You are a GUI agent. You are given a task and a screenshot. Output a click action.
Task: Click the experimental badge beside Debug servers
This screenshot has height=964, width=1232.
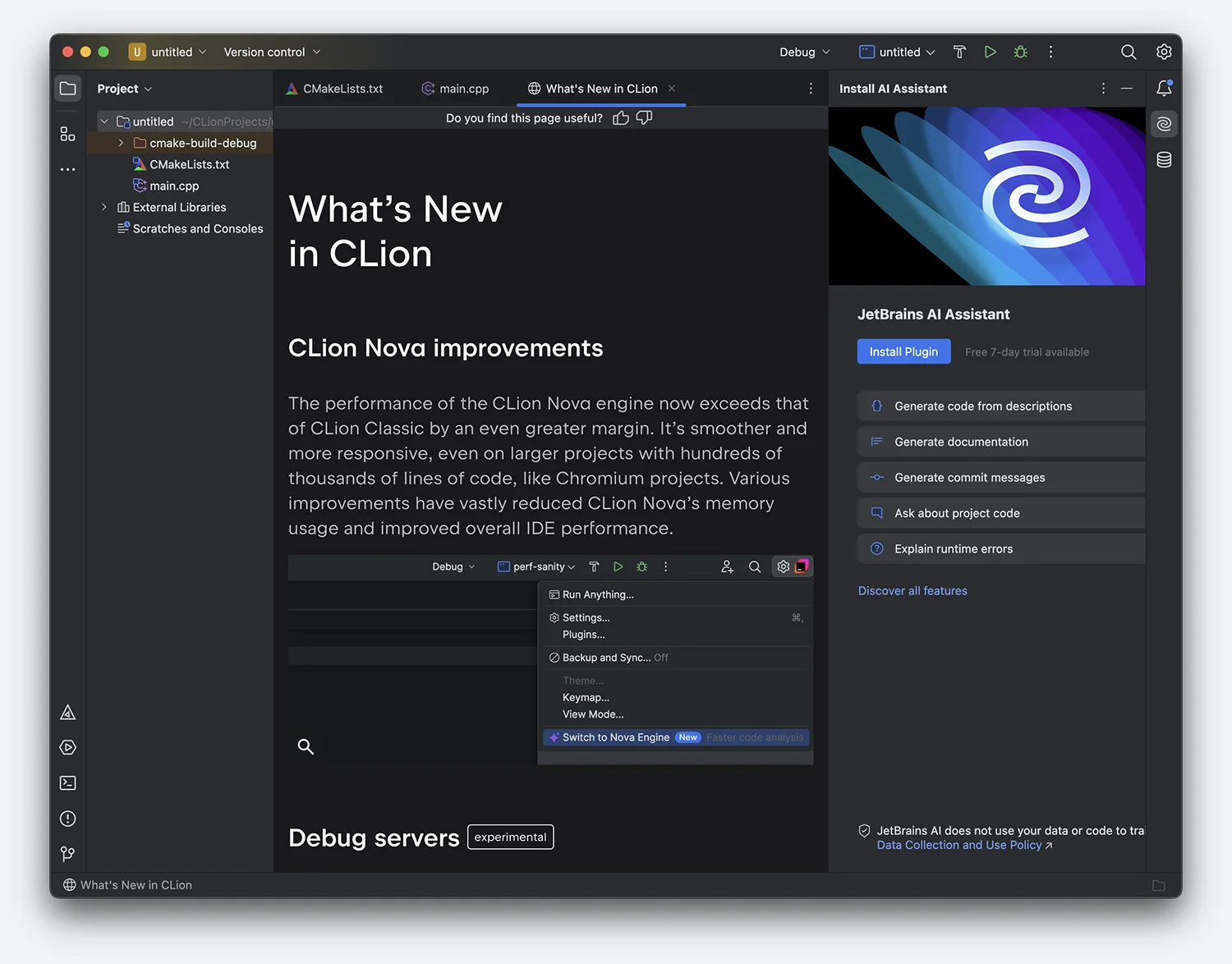(511, 837)
